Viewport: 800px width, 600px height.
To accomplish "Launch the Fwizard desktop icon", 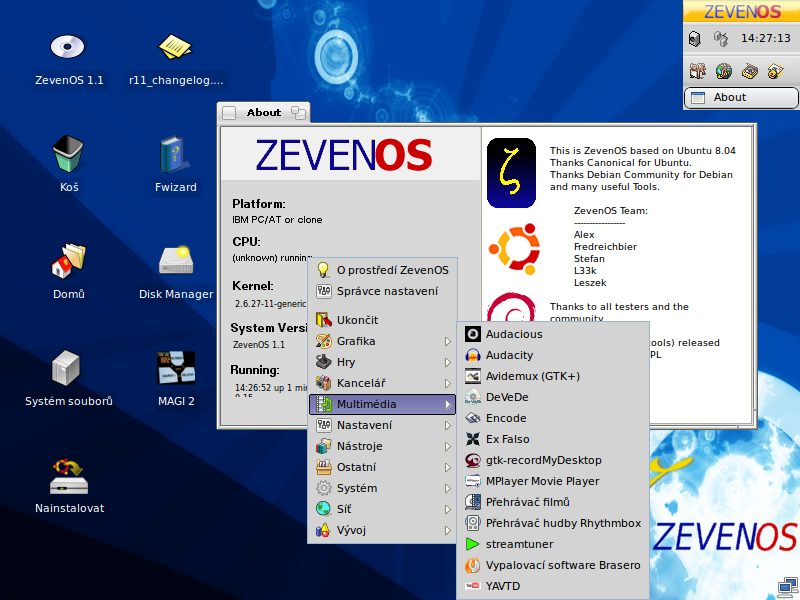I will (x=174, y=154).
